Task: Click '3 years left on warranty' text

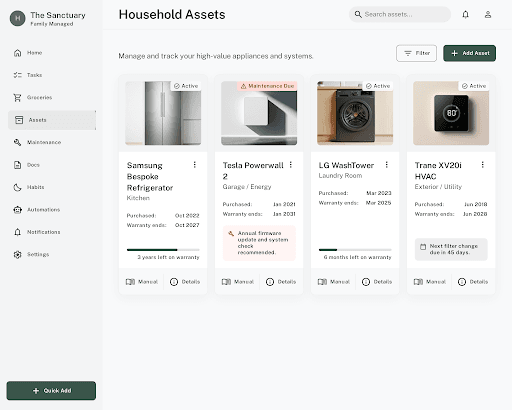Action: (x=168, y=257)
